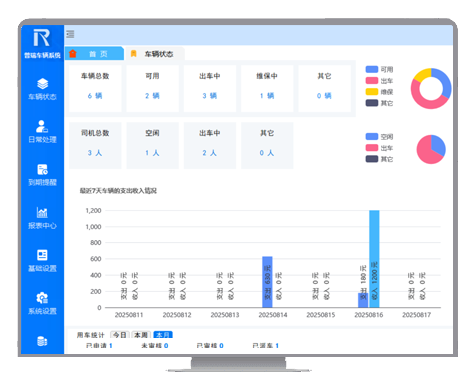Open 到期提醒 sidebar reminder icon
This screenshot has width=475, height=390.
[x=42, y=169]
